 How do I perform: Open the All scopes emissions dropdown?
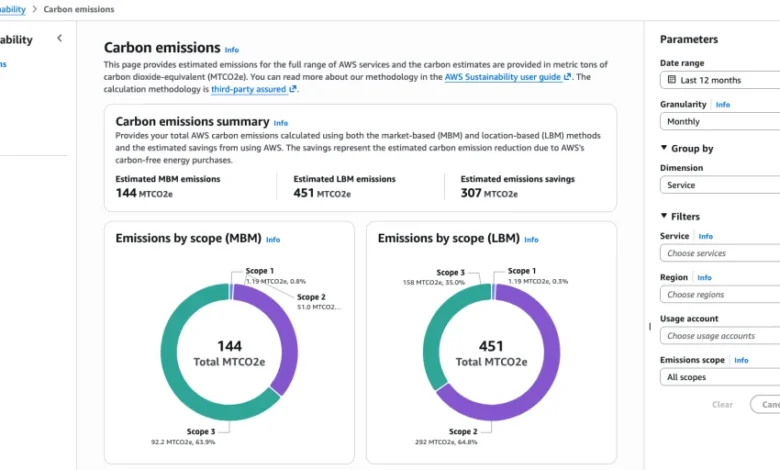(x=722, y=377)
